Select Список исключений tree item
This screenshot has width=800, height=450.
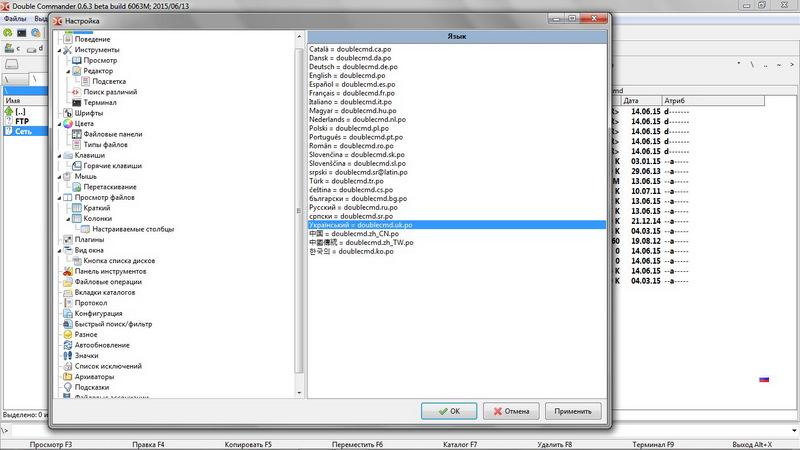tap(108, 366)
